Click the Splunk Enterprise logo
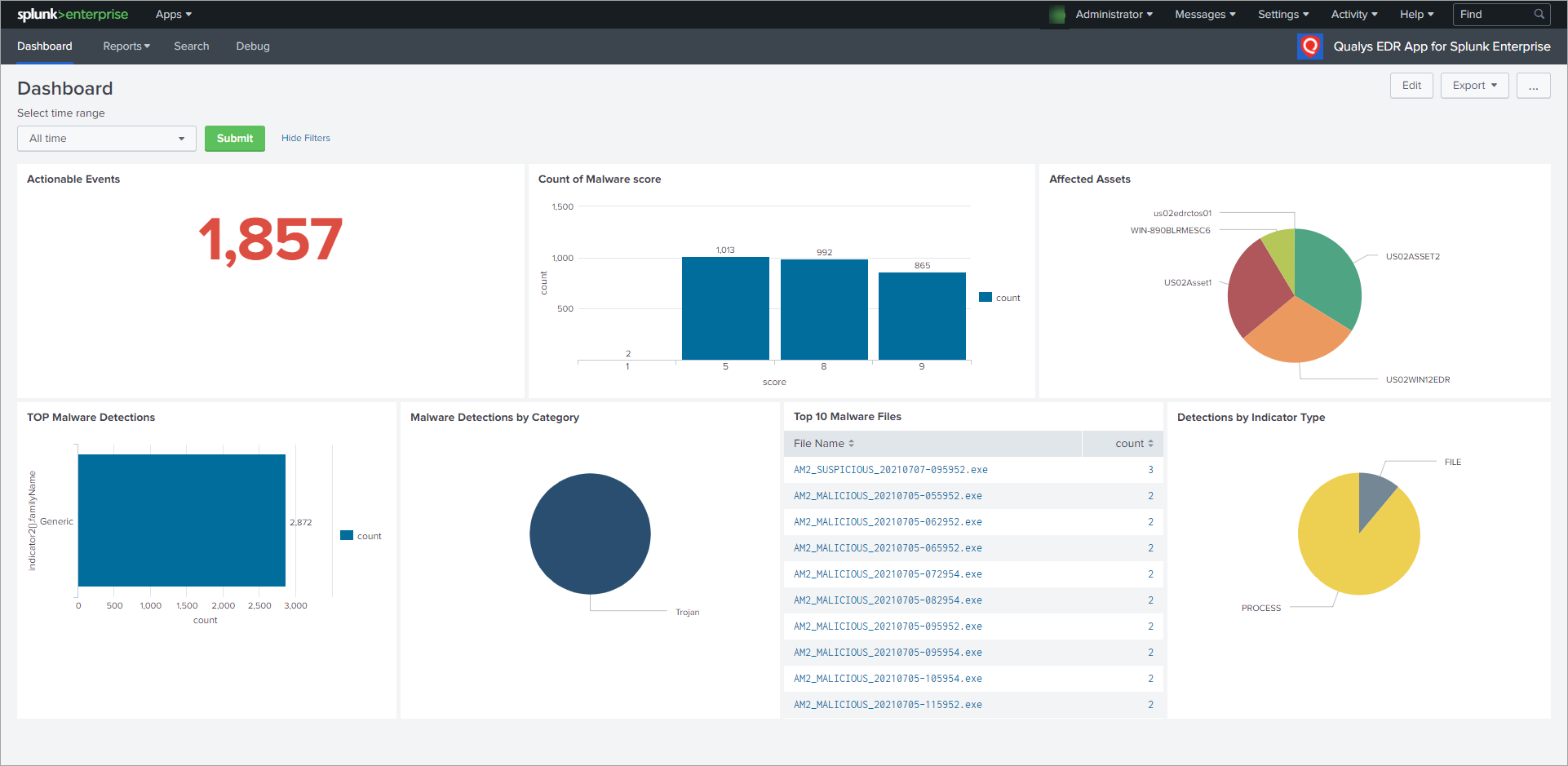Viewport: 1568px width, 766px height. point(72,14)
